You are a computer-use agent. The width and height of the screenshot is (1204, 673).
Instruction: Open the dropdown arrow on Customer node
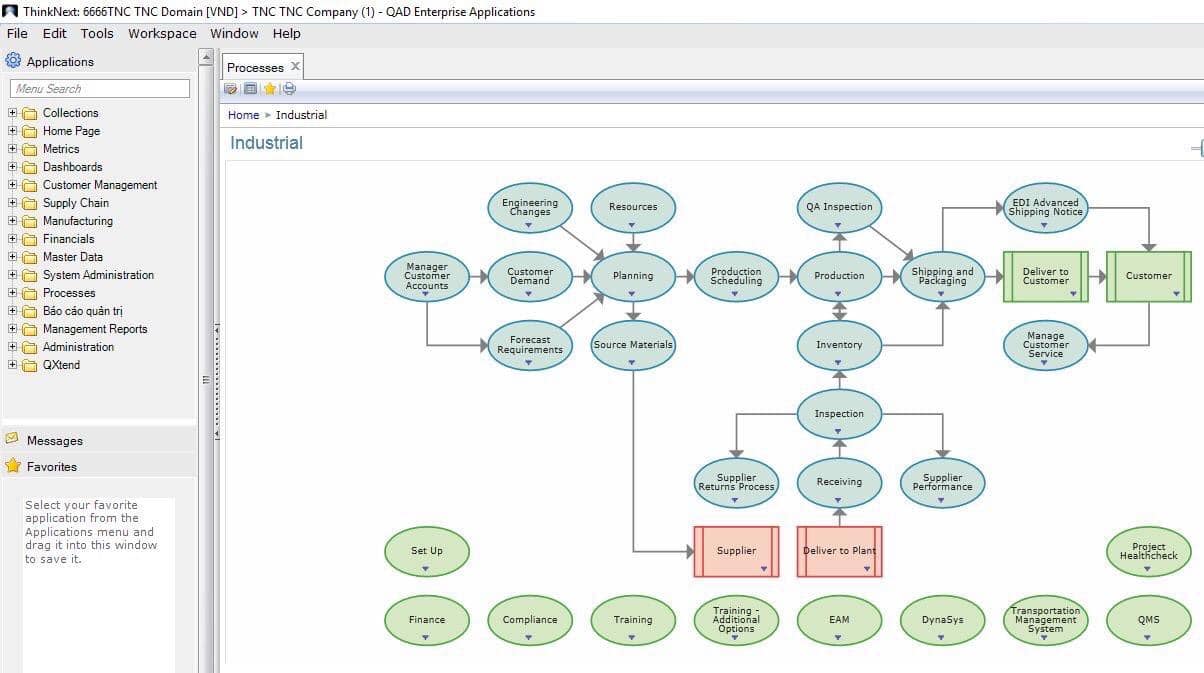[1176, 294]
